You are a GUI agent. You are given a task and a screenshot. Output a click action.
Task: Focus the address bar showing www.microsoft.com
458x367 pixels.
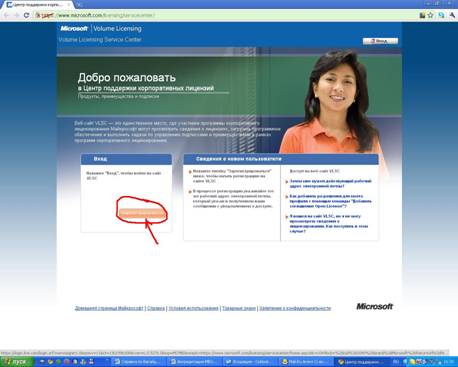point(227,15)
